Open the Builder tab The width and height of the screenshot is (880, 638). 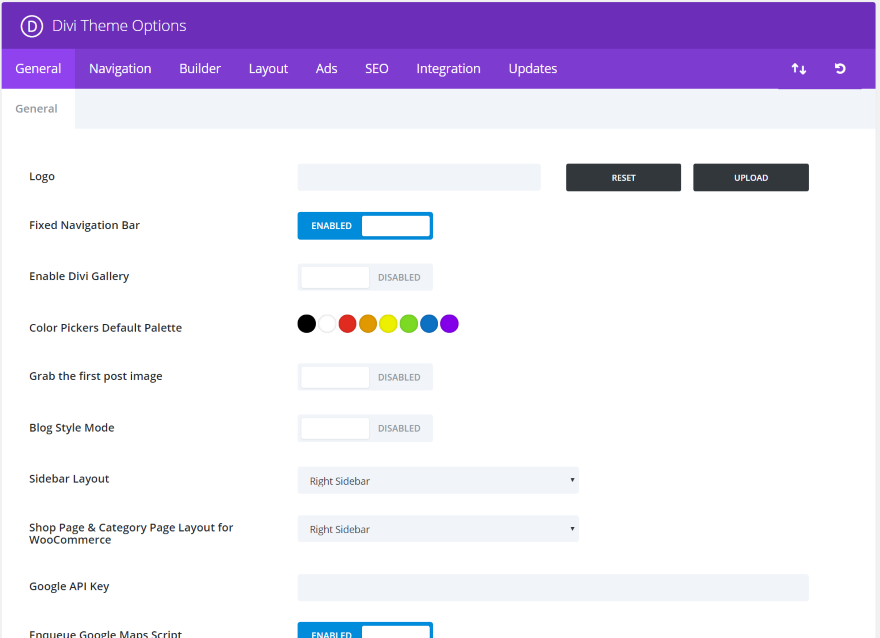(x=200, y=69)
